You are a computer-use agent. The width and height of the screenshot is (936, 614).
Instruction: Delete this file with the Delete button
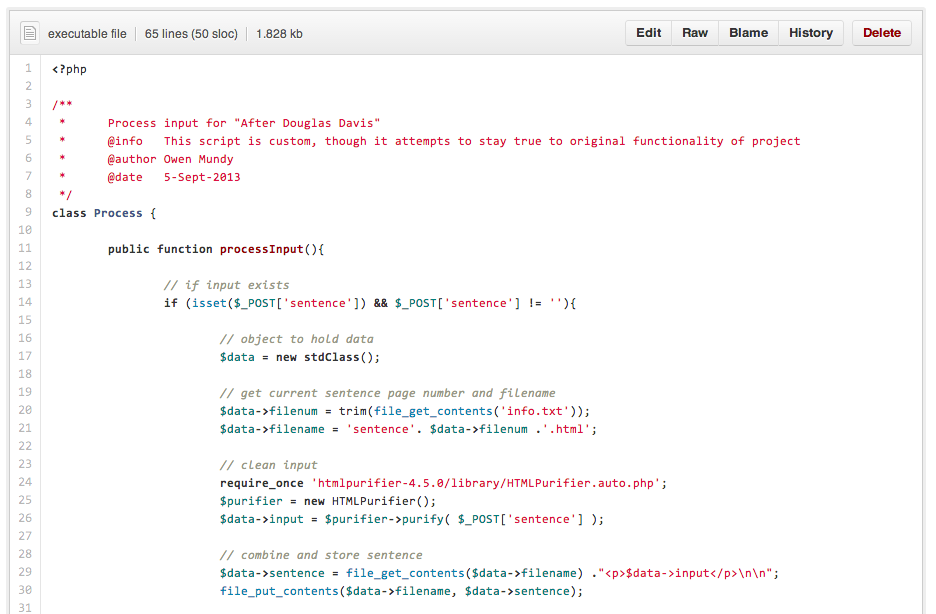tap(882, 33)
